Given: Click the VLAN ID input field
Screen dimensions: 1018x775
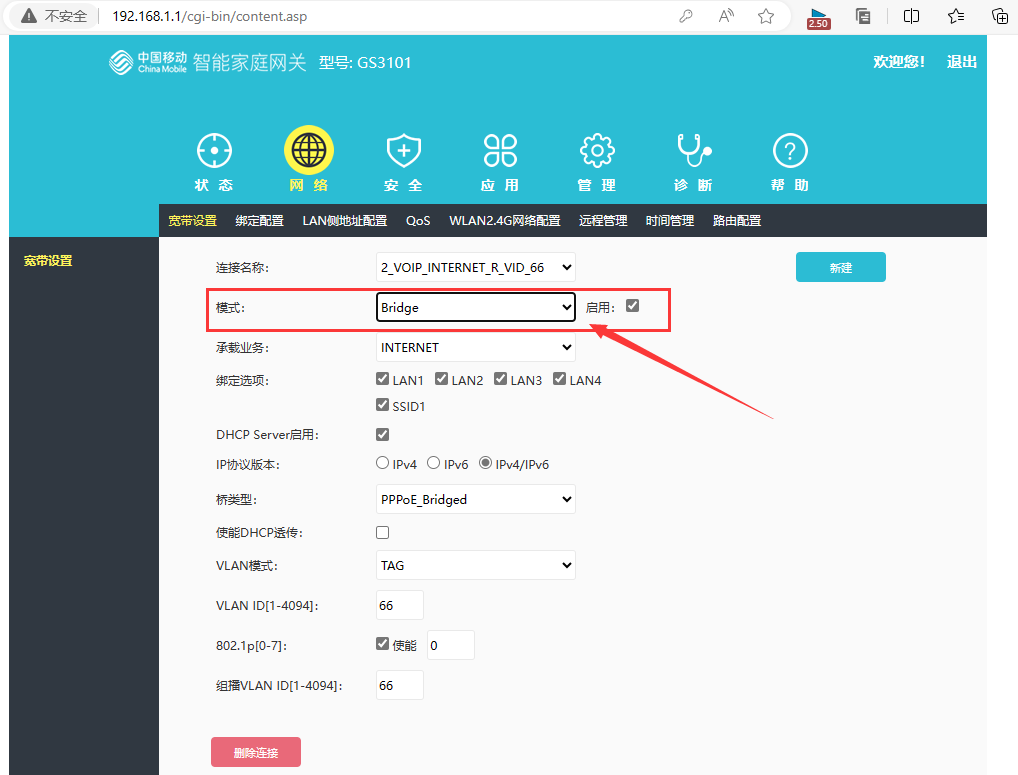Looking at the screenshot, I should (x=399, y=605).
